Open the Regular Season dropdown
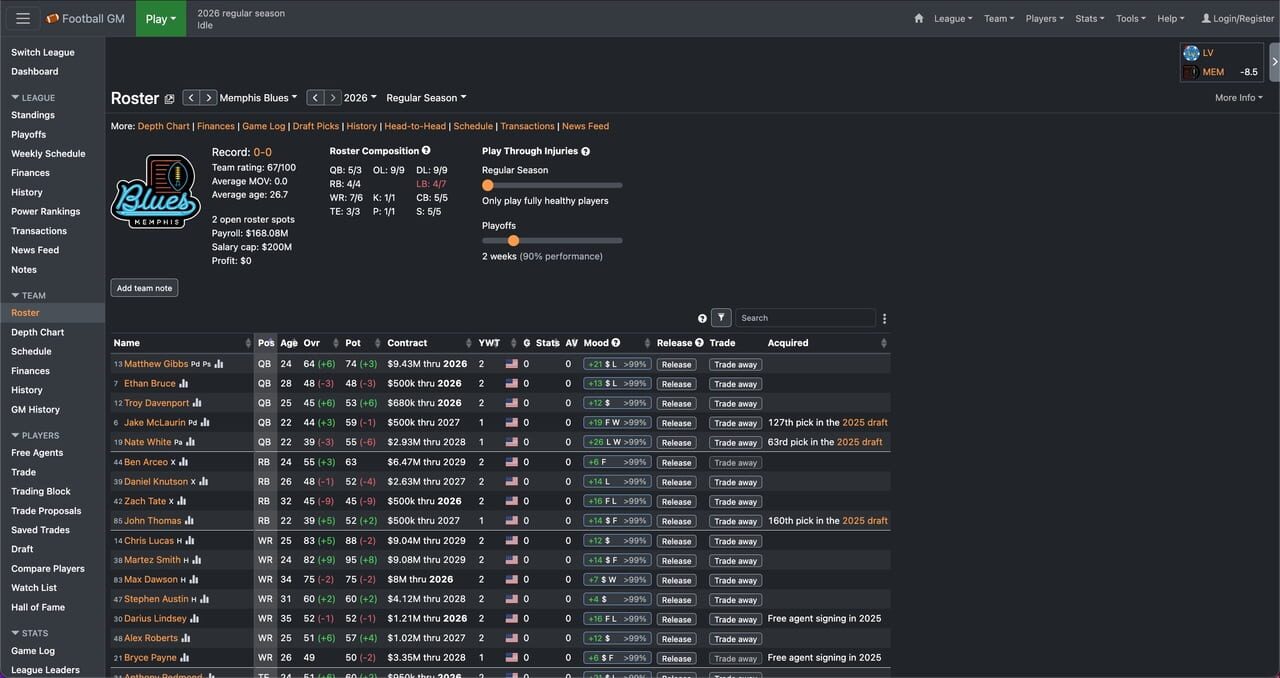Image resolution: width=1280 pixels, height=678 pixels. point(426,98)
